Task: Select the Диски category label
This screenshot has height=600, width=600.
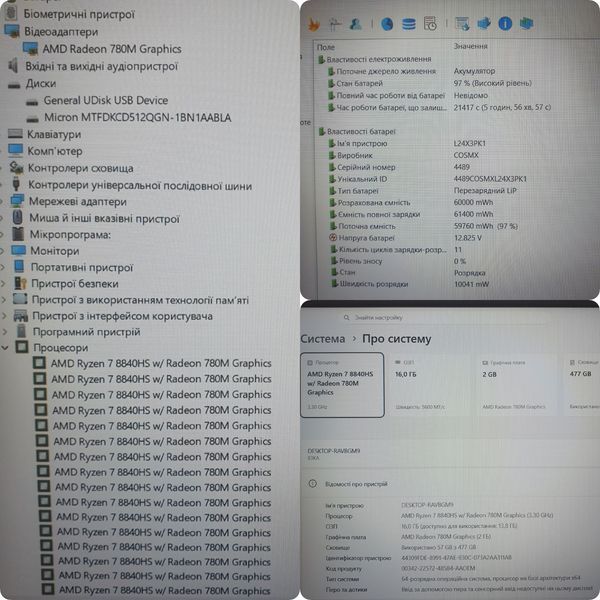Action: click(x=41, y=83)
